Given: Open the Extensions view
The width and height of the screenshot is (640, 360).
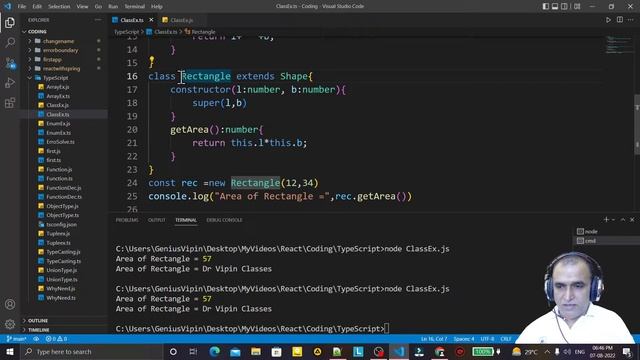Looking at the screenshot, I should 10,102.
